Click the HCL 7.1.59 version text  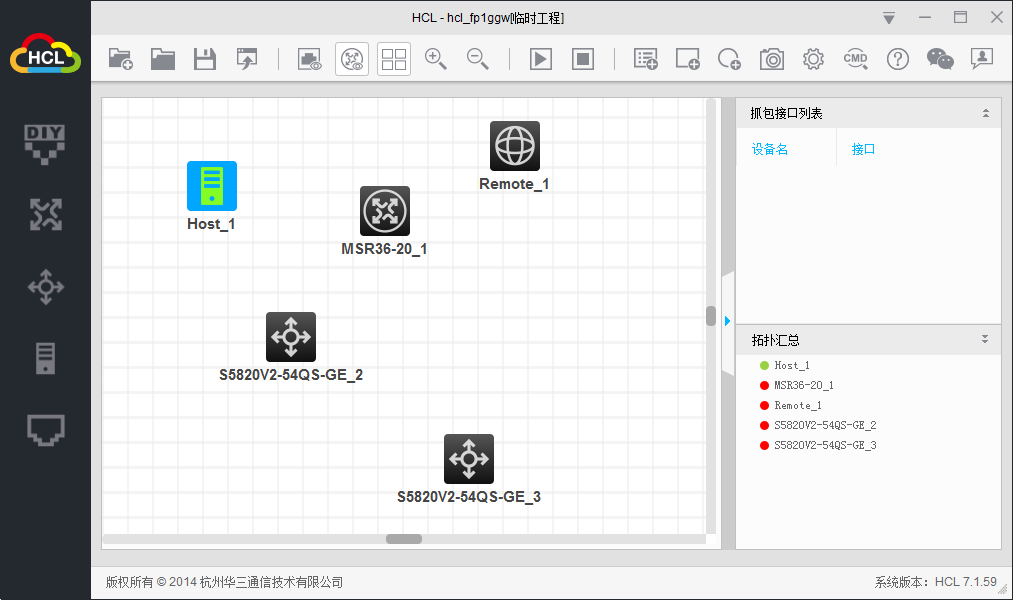click(x=966, y=582)
